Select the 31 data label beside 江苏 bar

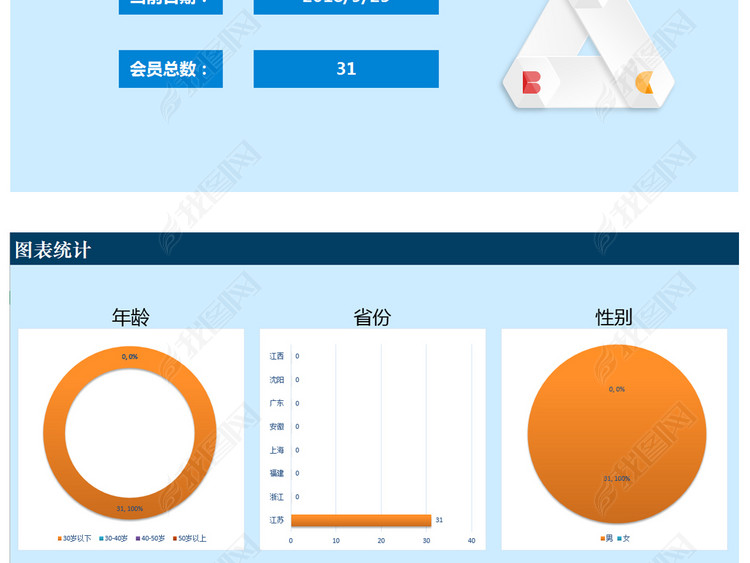coord(439,520)
